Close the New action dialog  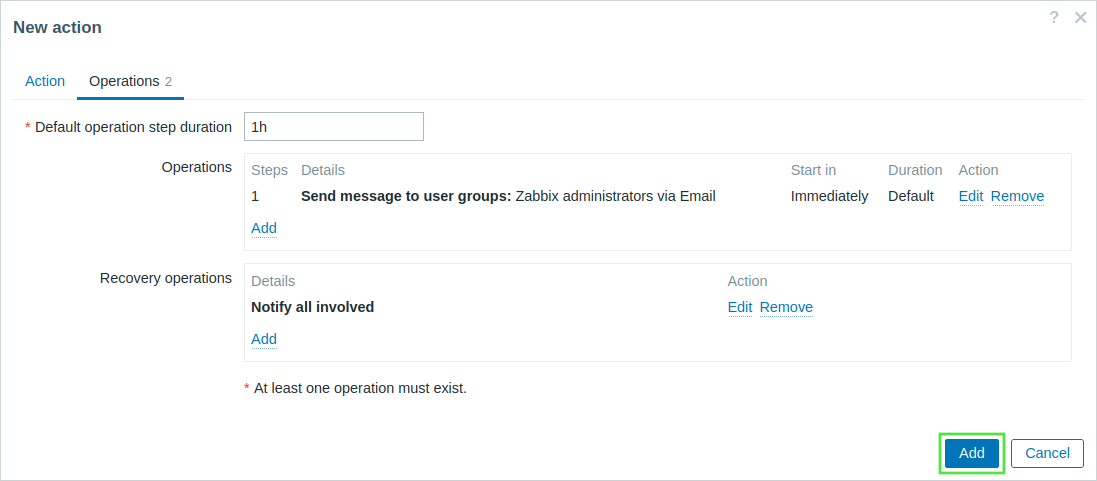tap(1080, 18)
